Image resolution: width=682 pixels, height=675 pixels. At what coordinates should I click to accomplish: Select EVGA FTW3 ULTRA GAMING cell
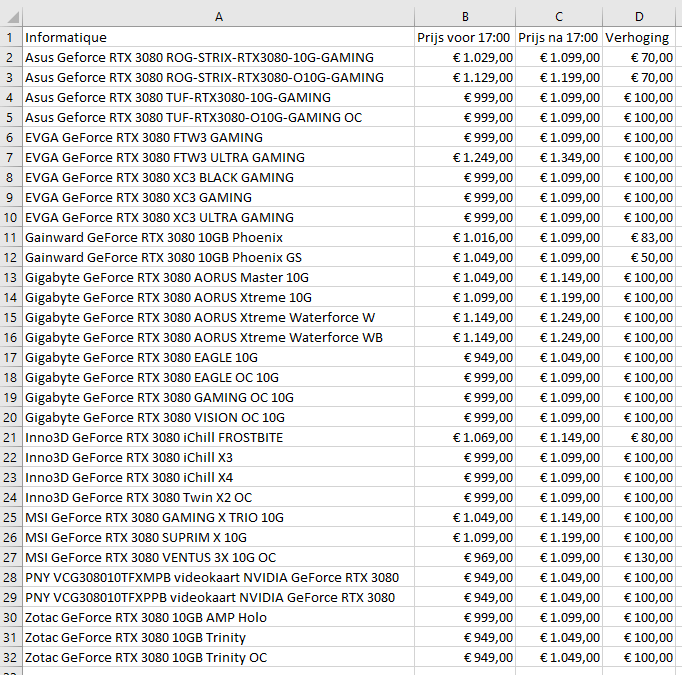tap(219, 157)
